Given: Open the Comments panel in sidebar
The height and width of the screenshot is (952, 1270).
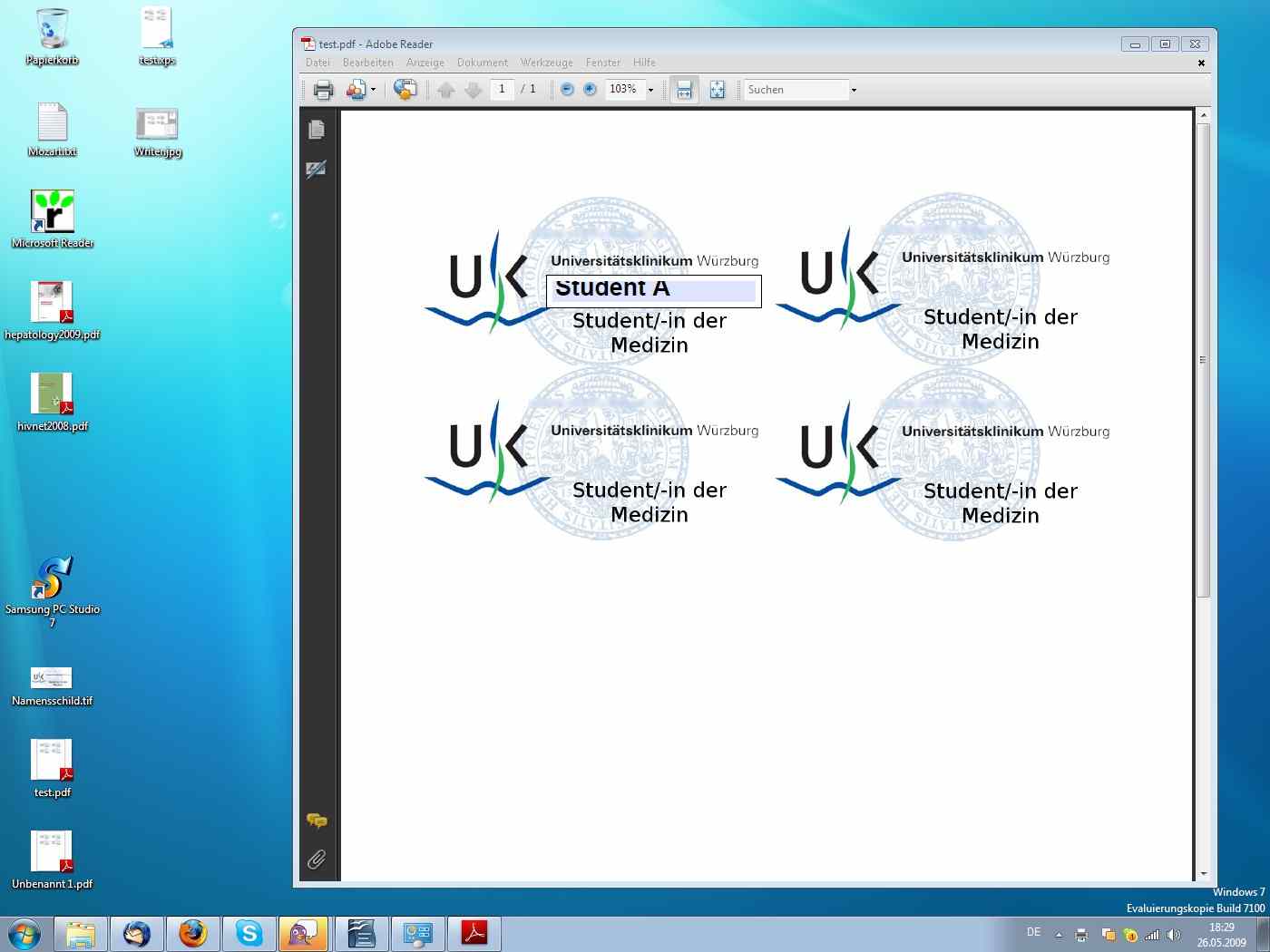Looking at the screenshot, I should (317, 821).
